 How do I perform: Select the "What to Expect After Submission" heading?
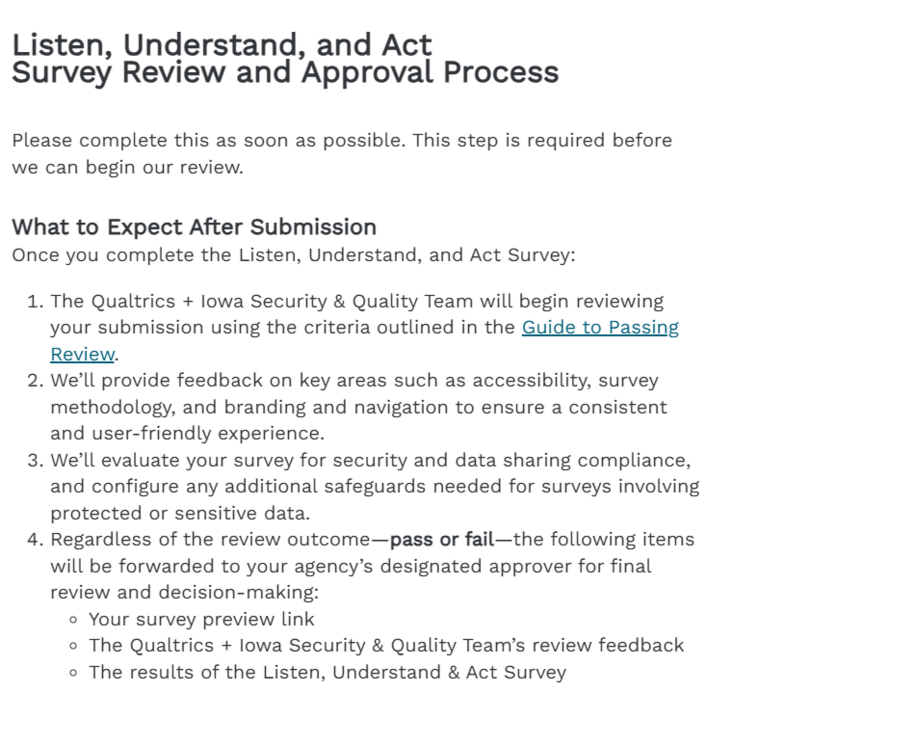click(x=194, y=227)
